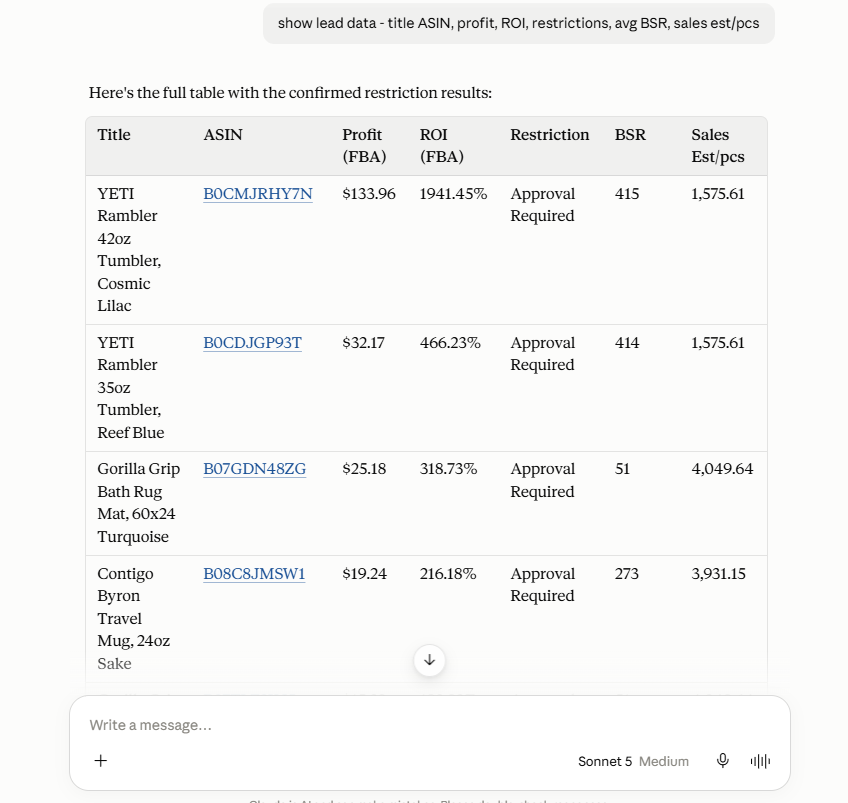Click the ROI (FBA) column header

441,145
